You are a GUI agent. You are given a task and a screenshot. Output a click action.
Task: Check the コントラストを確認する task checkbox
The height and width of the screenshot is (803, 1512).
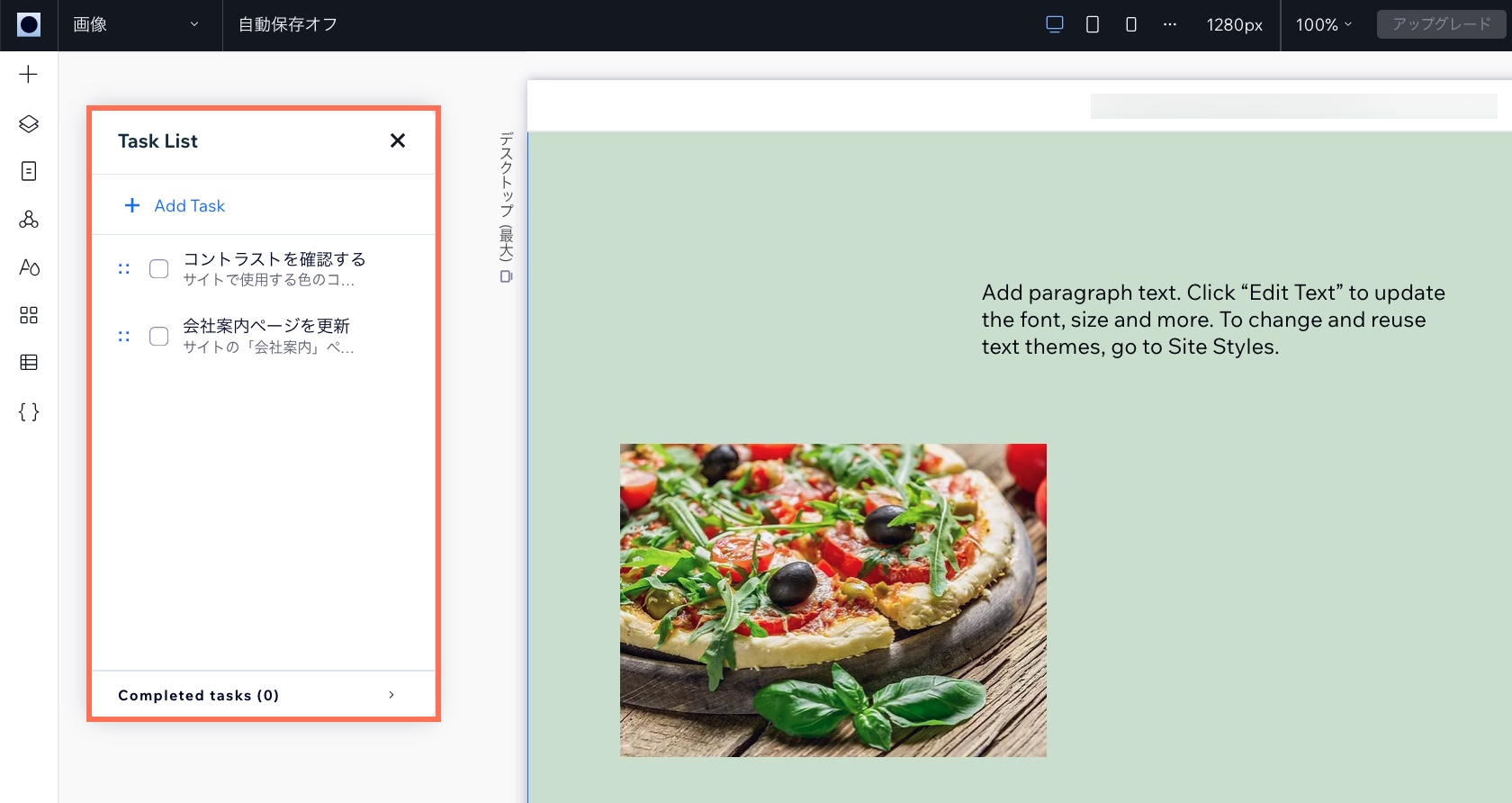click(x=159, y=269)
